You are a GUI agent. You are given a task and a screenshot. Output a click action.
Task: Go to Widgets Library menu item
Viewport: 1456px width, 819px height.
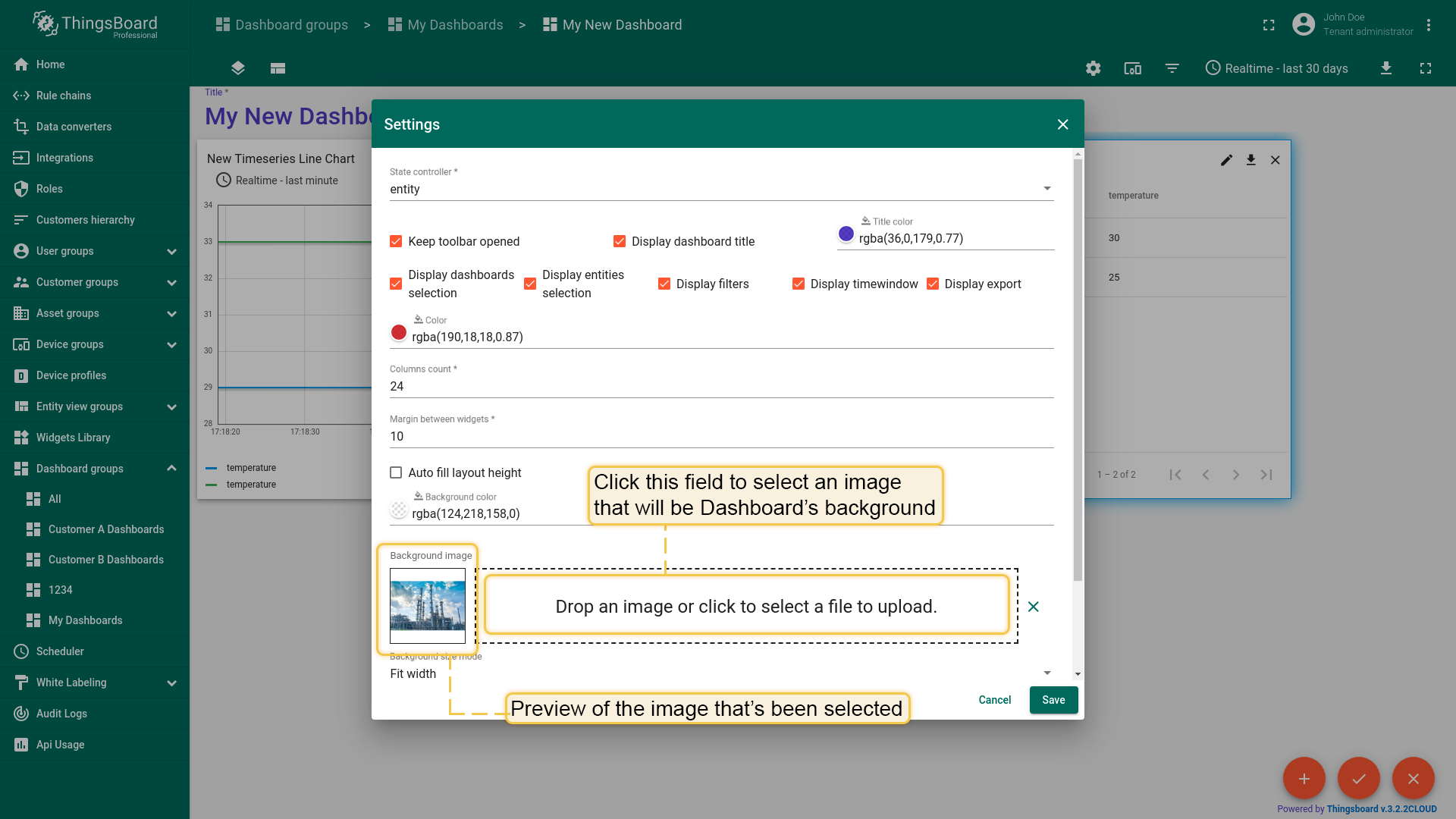click(x=73, y=438)
